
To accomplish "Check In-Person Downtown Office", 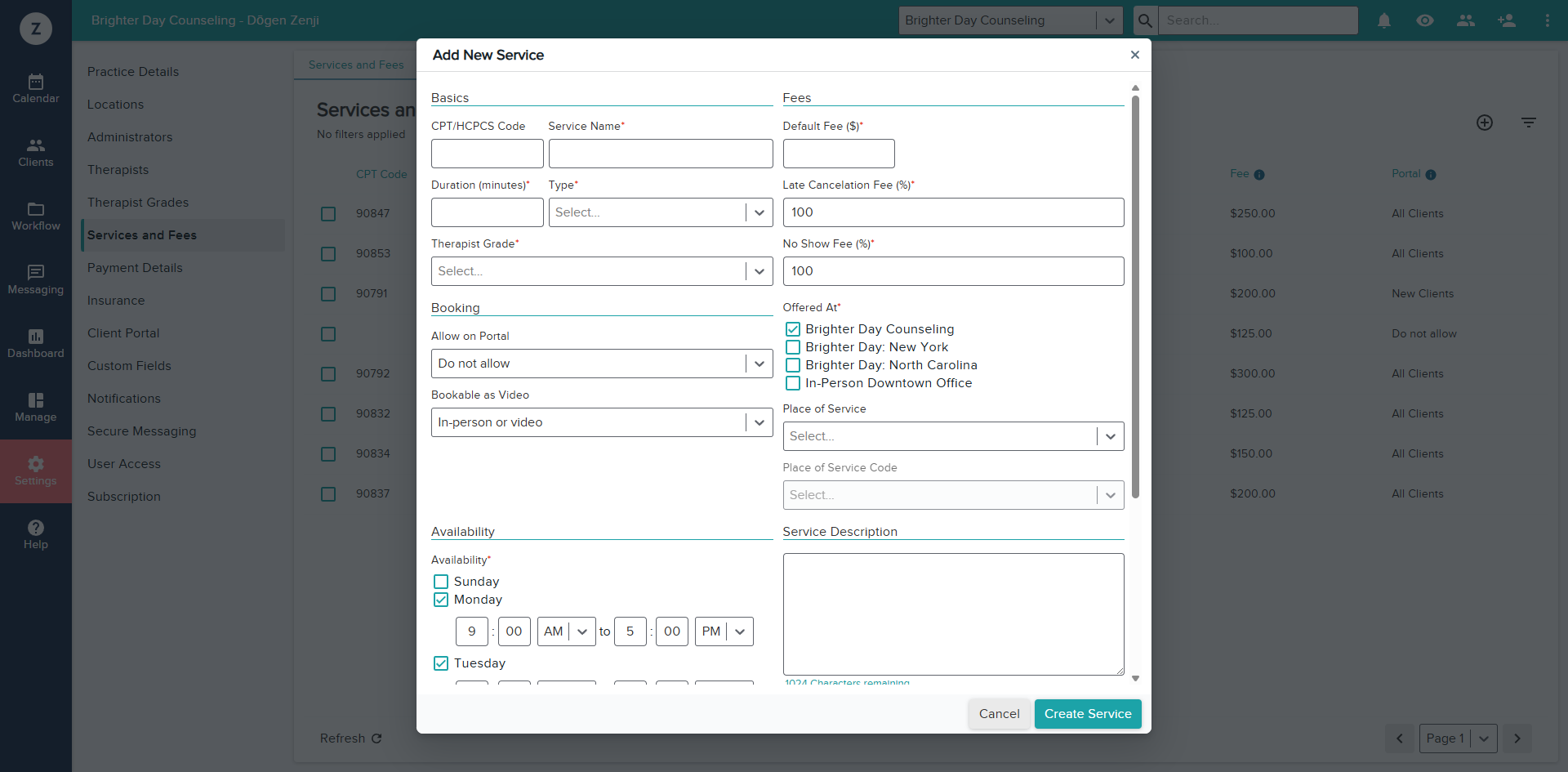I will (793, 383).
